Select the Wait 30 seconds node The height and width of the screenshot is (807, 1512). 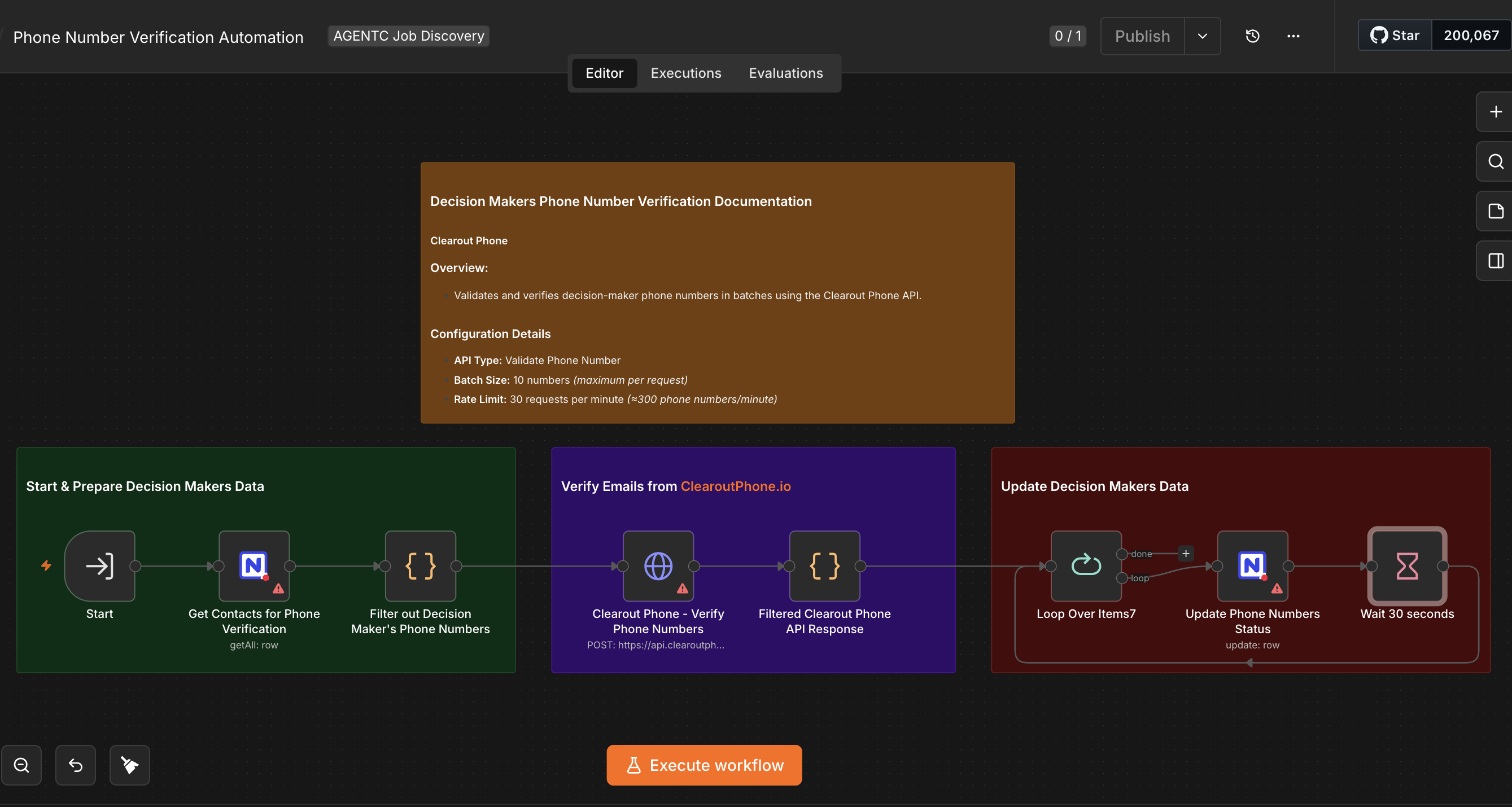click(1407, 566)
